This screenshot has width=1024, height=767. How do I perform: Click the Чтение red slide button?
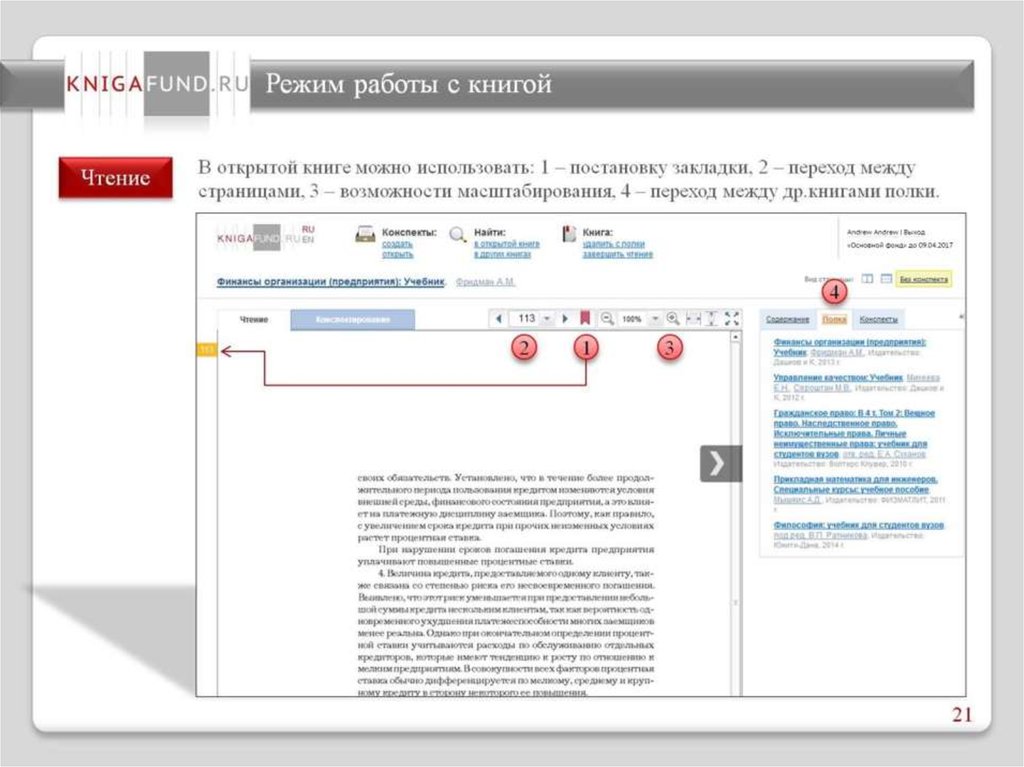coord(116,178)
